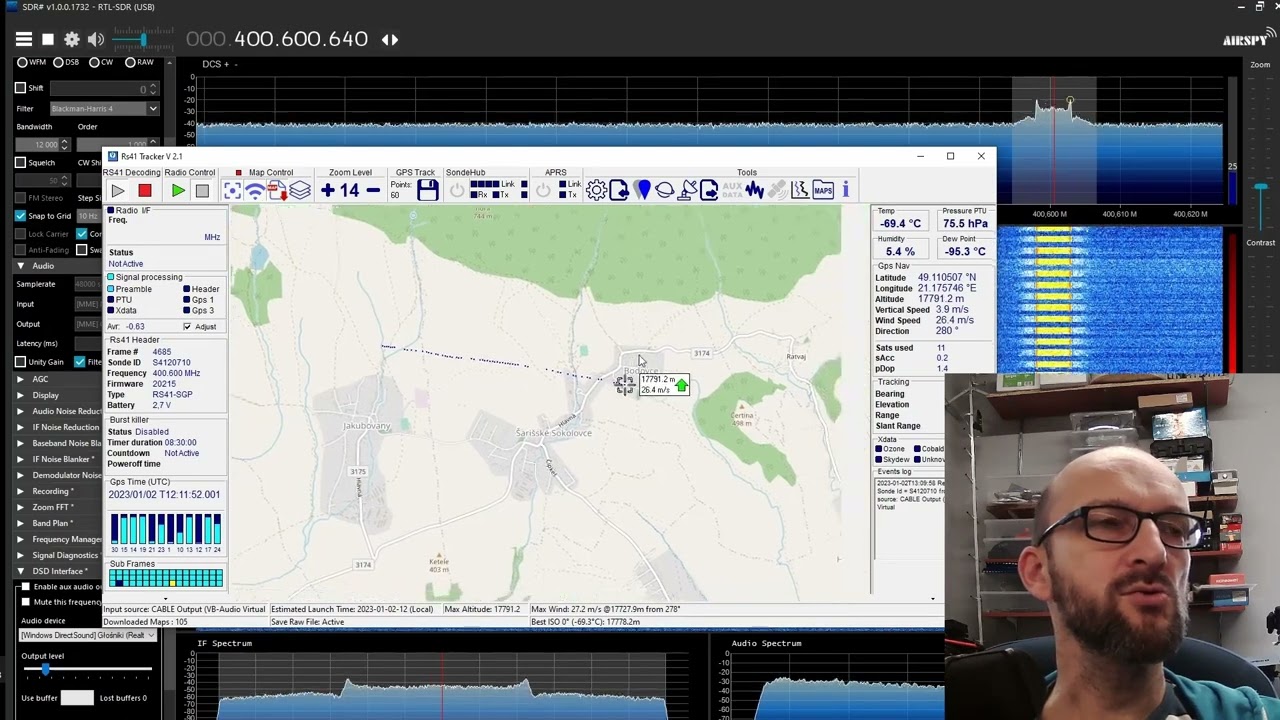This screenshot has width=1280, height=720.
Task: Adjust the DSD Output level slider
Action: point(45,669)
